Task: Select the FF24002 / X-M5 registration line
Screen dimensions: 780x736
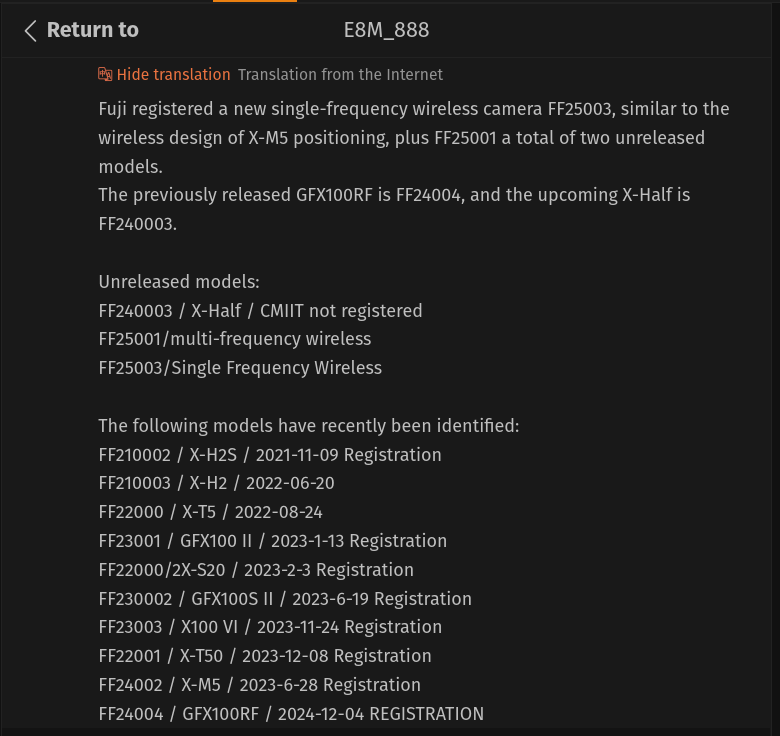Action: (x=260, y=685)
